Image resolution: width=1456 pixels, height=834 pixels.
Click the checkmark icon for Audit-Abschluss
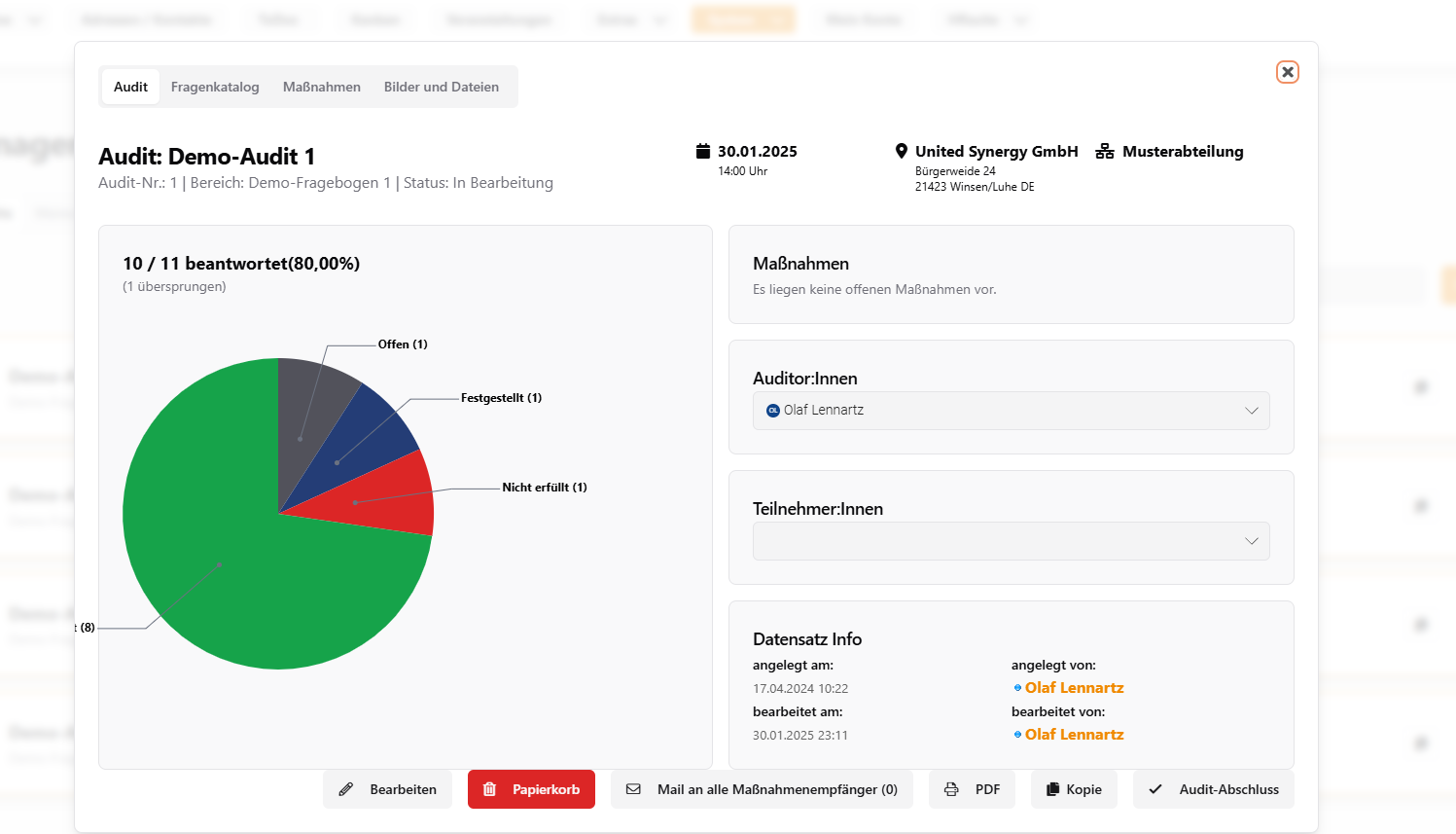point(1155,789)
